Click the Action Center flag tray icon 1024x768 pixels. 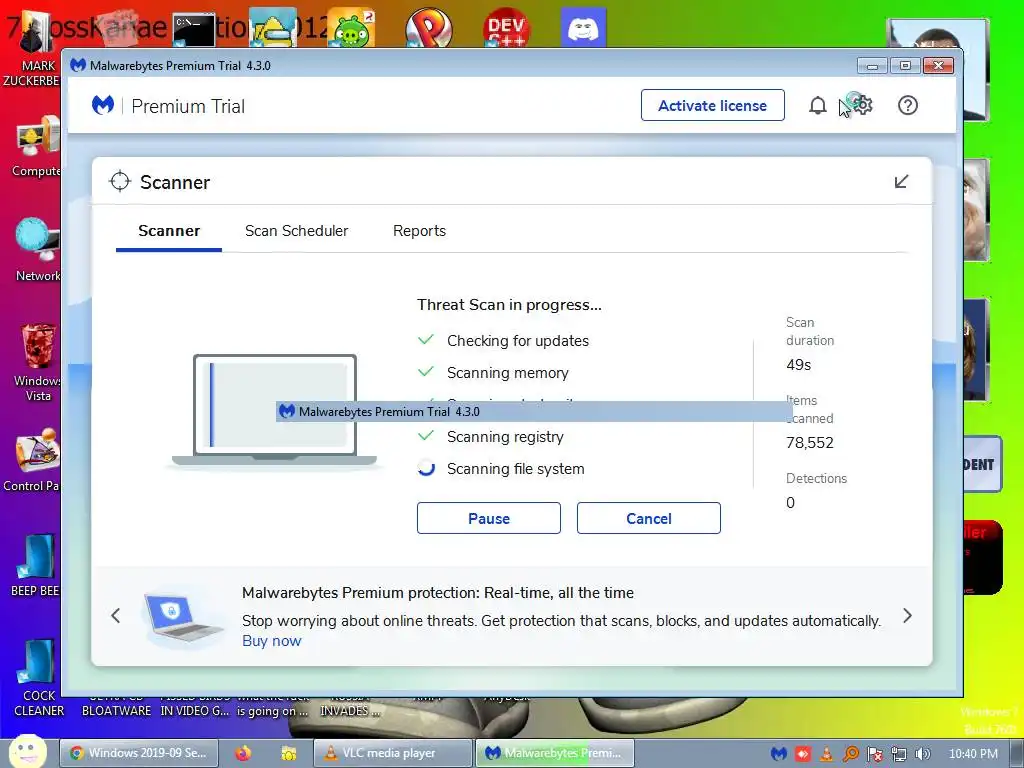(874, 754)
